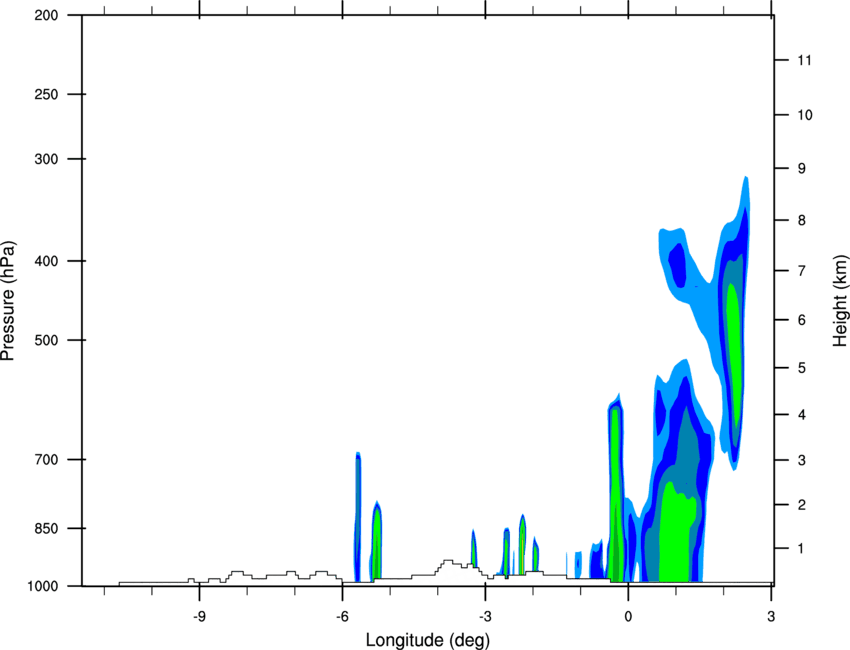
Task: Click the -3 longitude tick label
Action: (485, 616)
